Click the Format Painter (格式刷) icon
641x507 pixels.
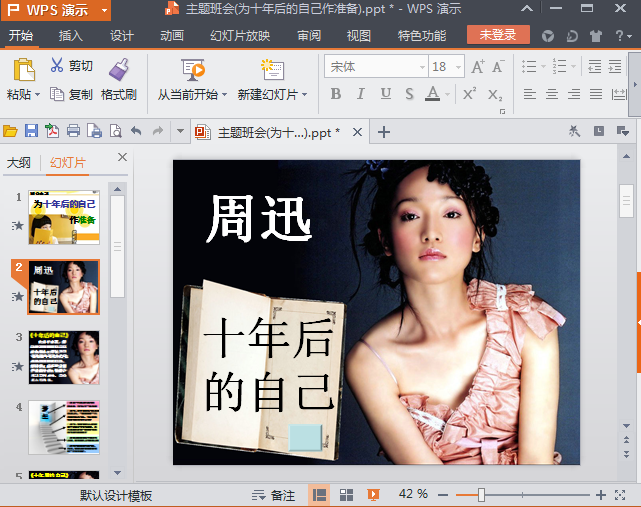119,70
